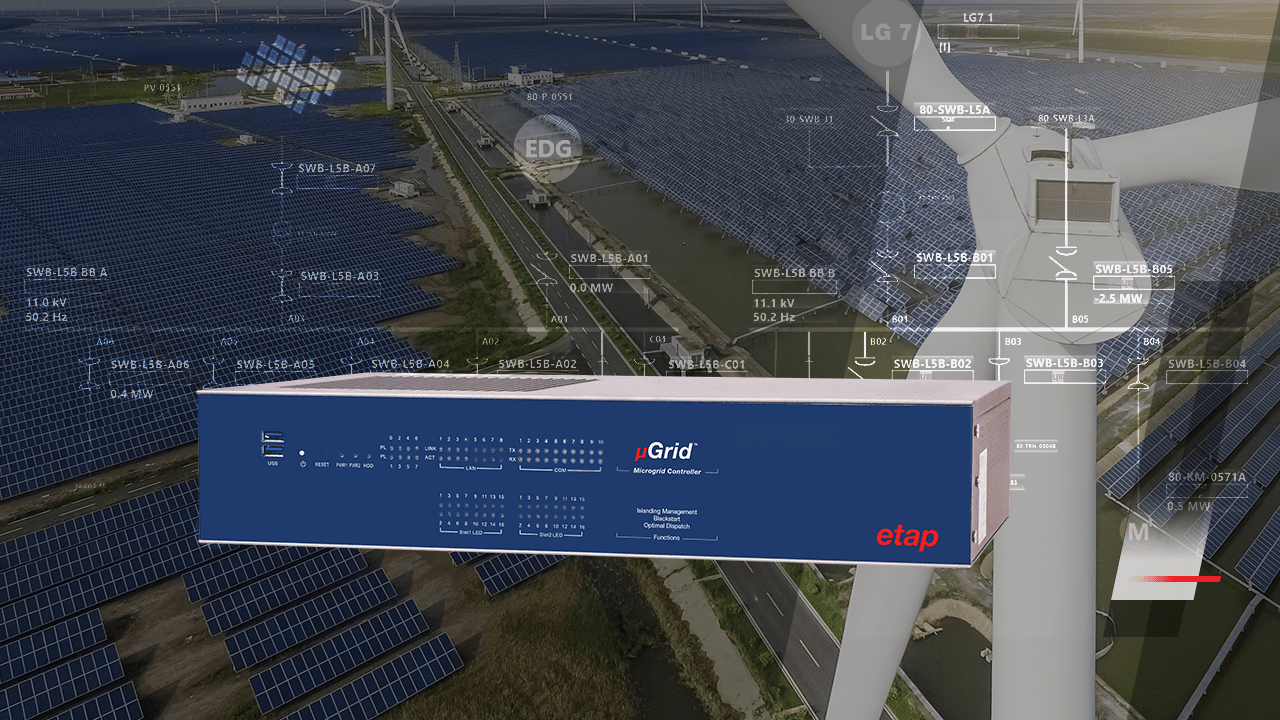Click the 11.0 kV reading
The height and width of the screenshot is (720, 1280).
click(46, 302)
